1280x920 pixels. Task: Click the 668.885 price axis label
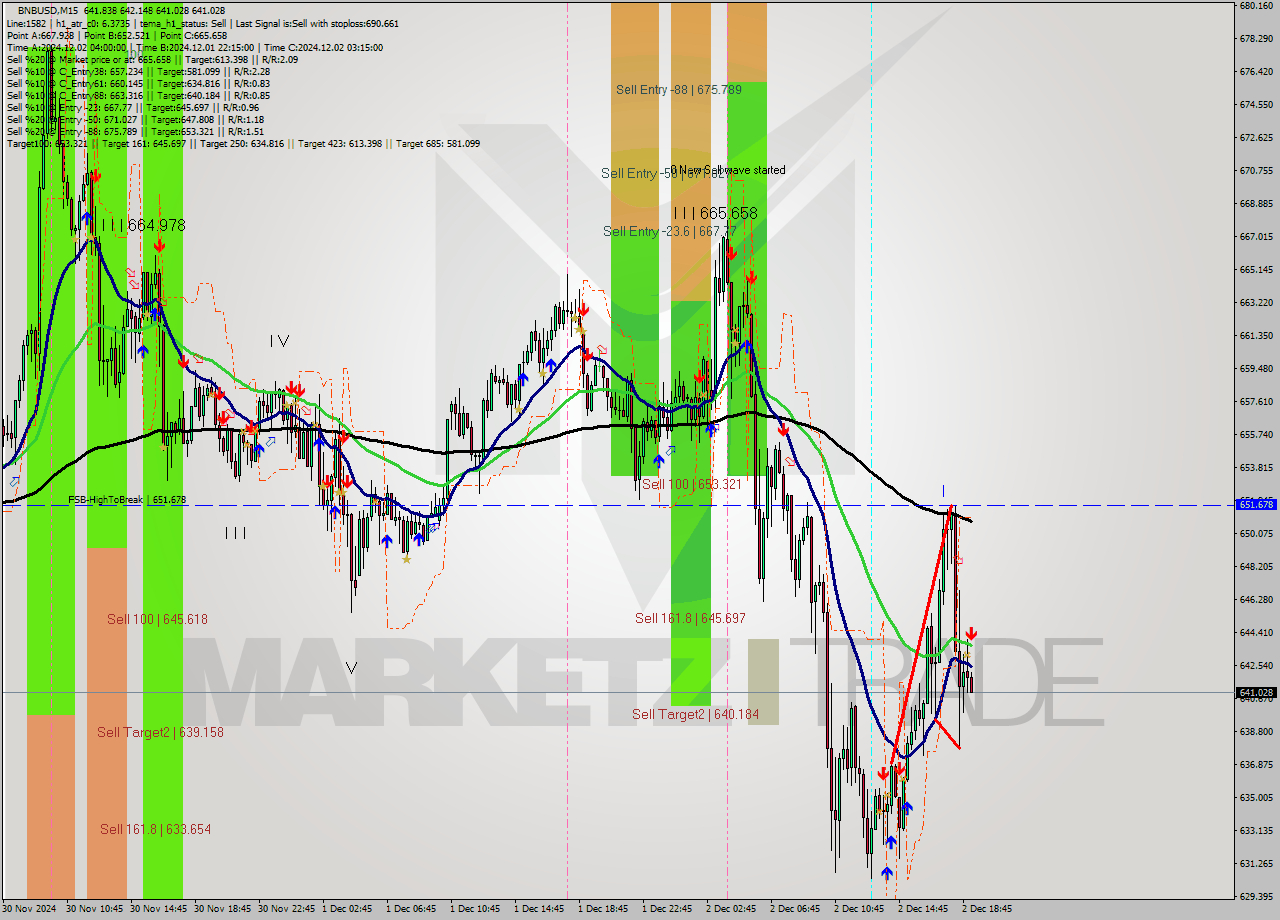pos(1256,204)
